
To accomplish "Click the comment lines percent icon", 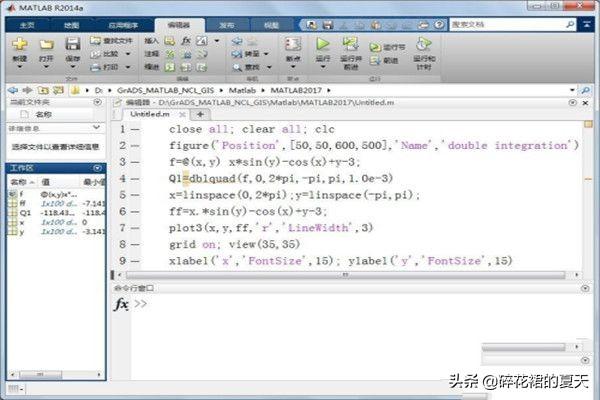I will pos(170,54).
